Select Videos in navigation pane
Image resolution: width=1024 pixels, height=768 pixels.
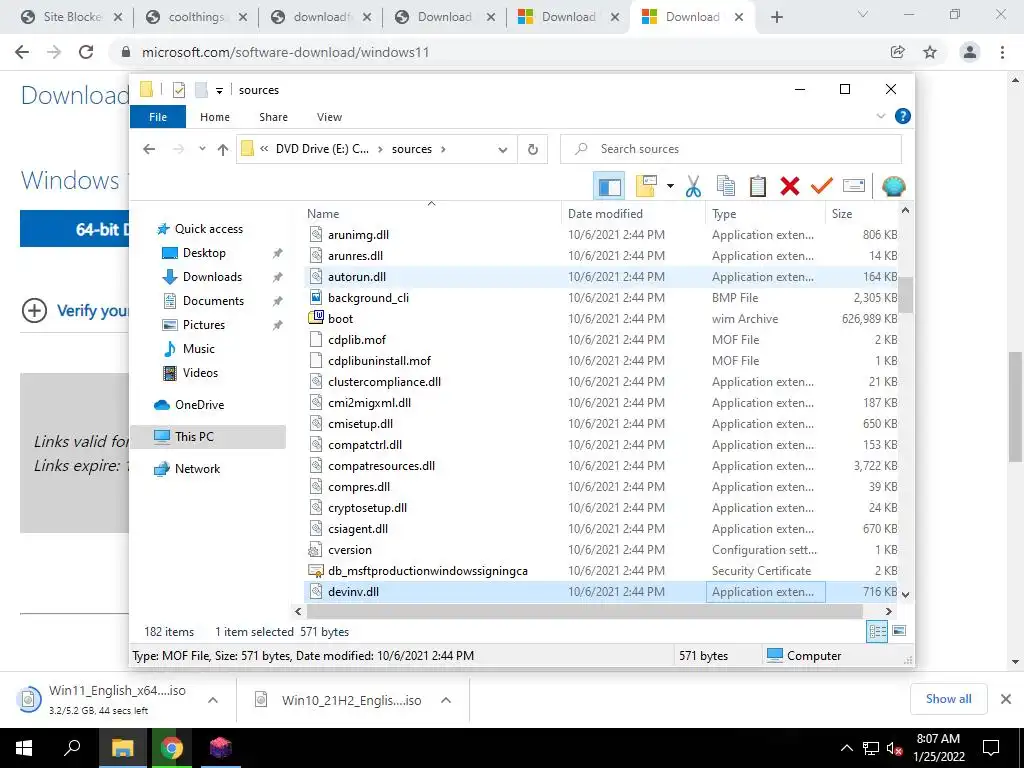[x=200, y=373]
